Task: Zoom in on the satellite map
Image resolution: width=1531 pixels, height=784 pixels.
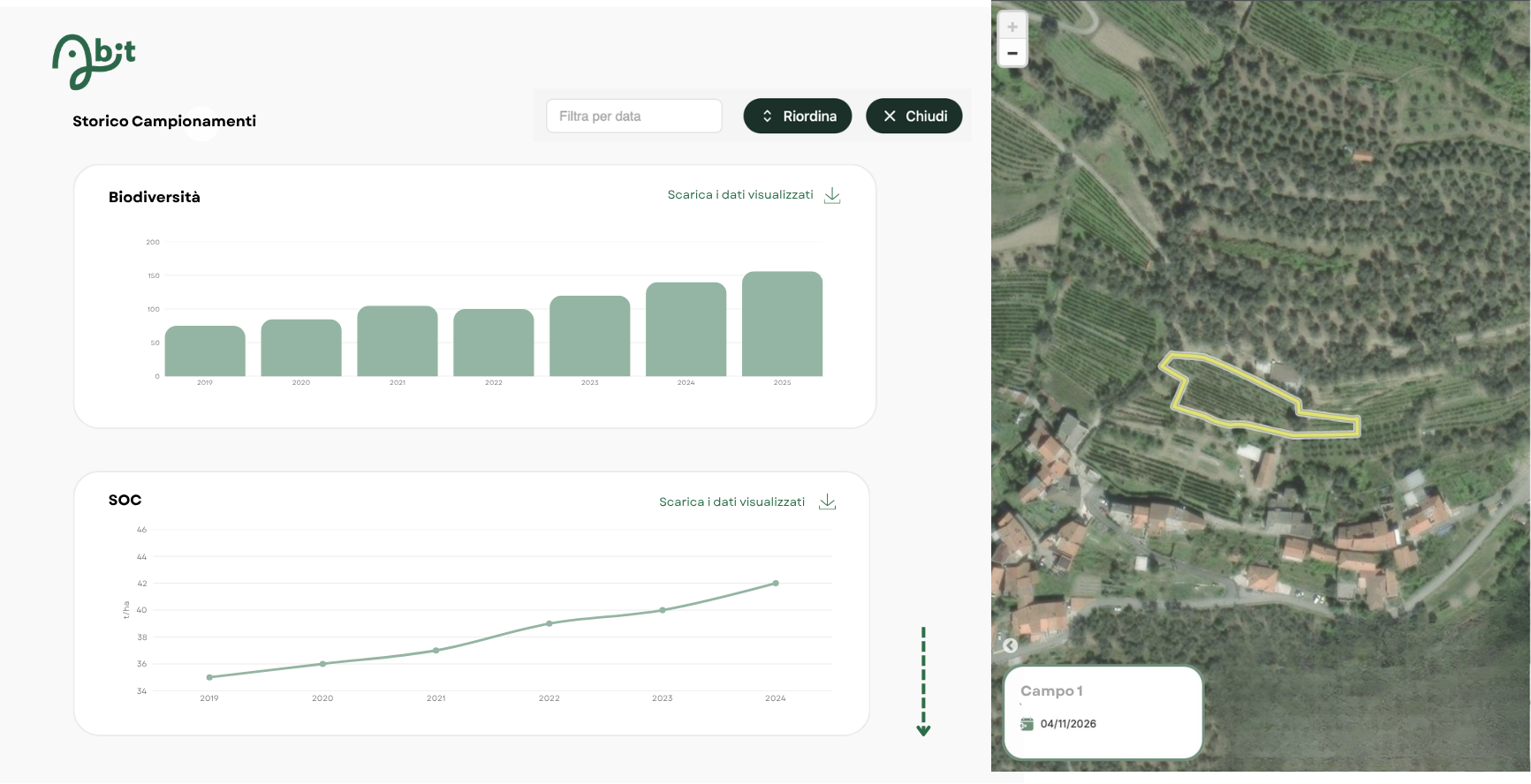Action: pos(1012,26)
